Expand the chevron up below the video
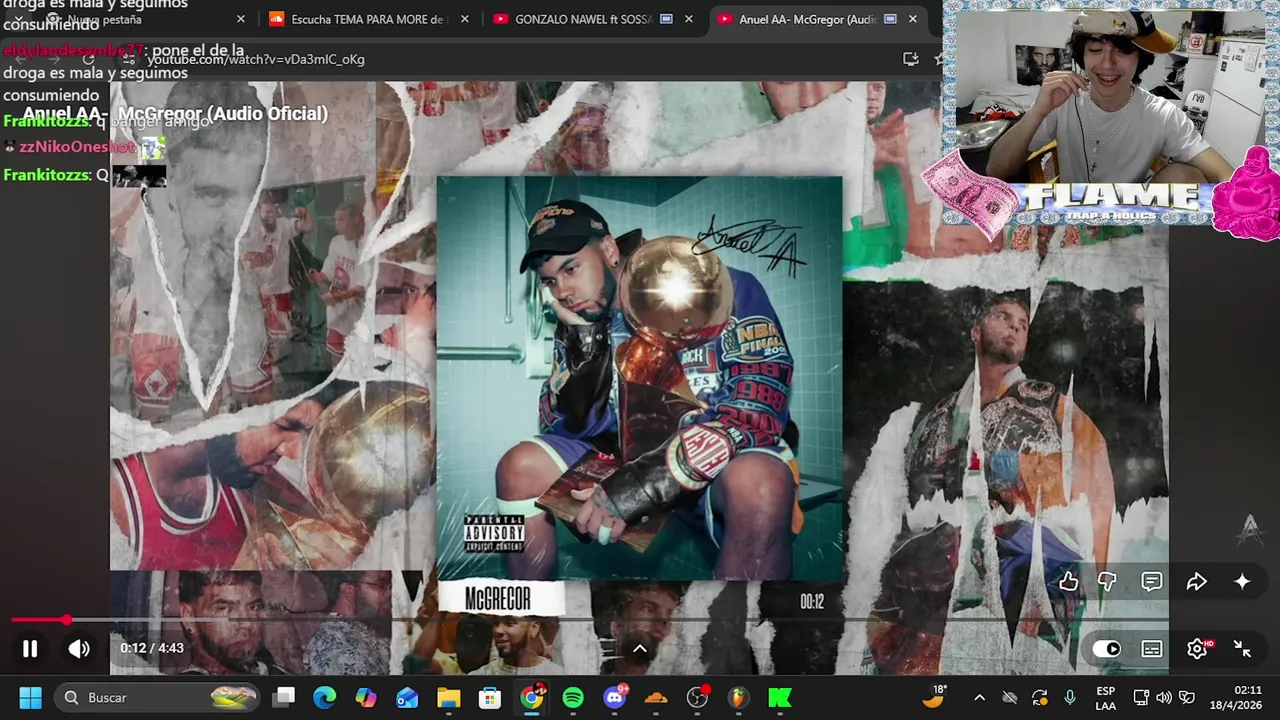The image size is (1280, 720). click(x=640, y=649)
